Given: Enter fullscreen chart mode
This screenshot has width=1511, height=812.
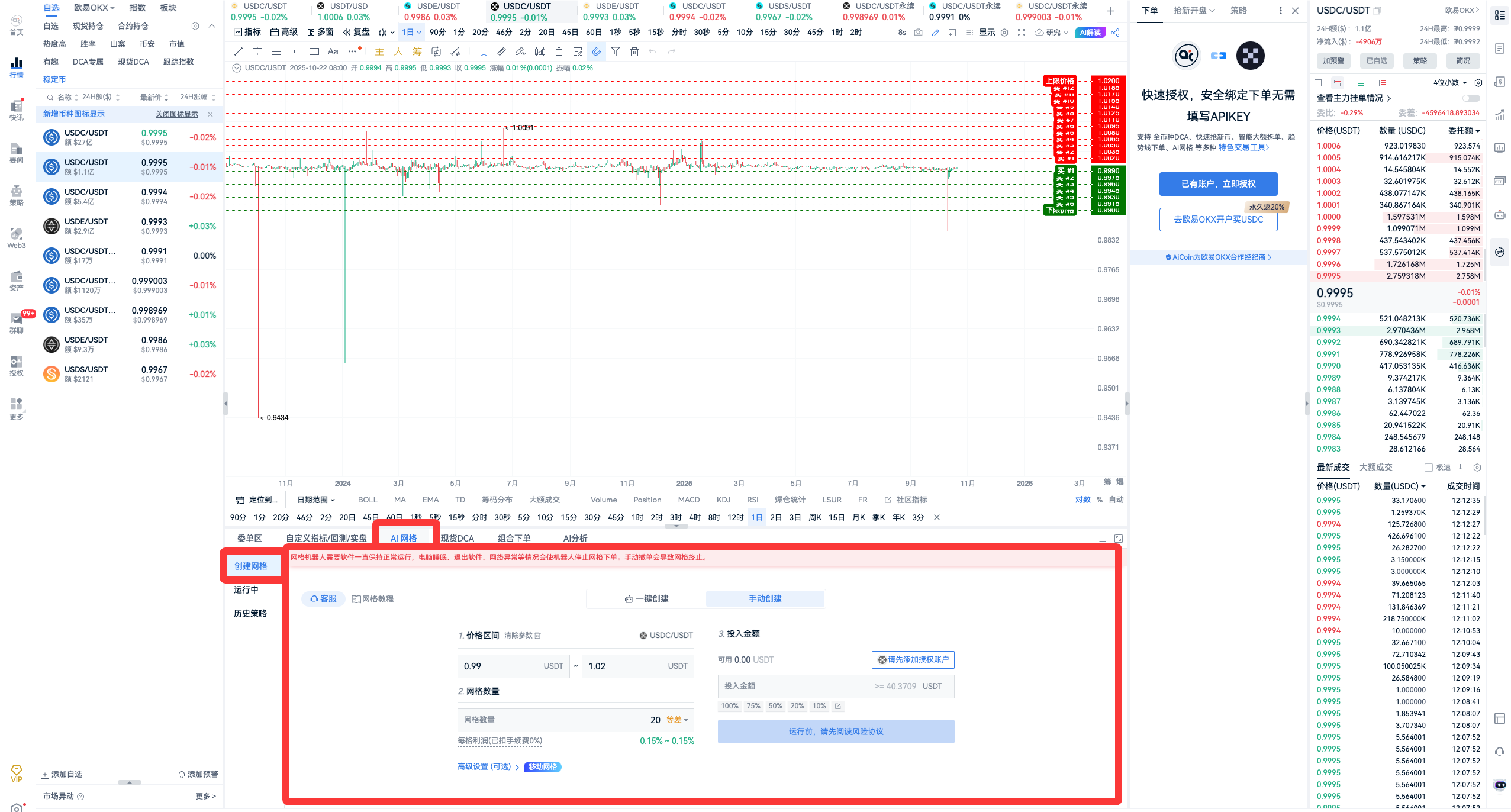Looking at the screenshot, I should (x=1022, y=33).
